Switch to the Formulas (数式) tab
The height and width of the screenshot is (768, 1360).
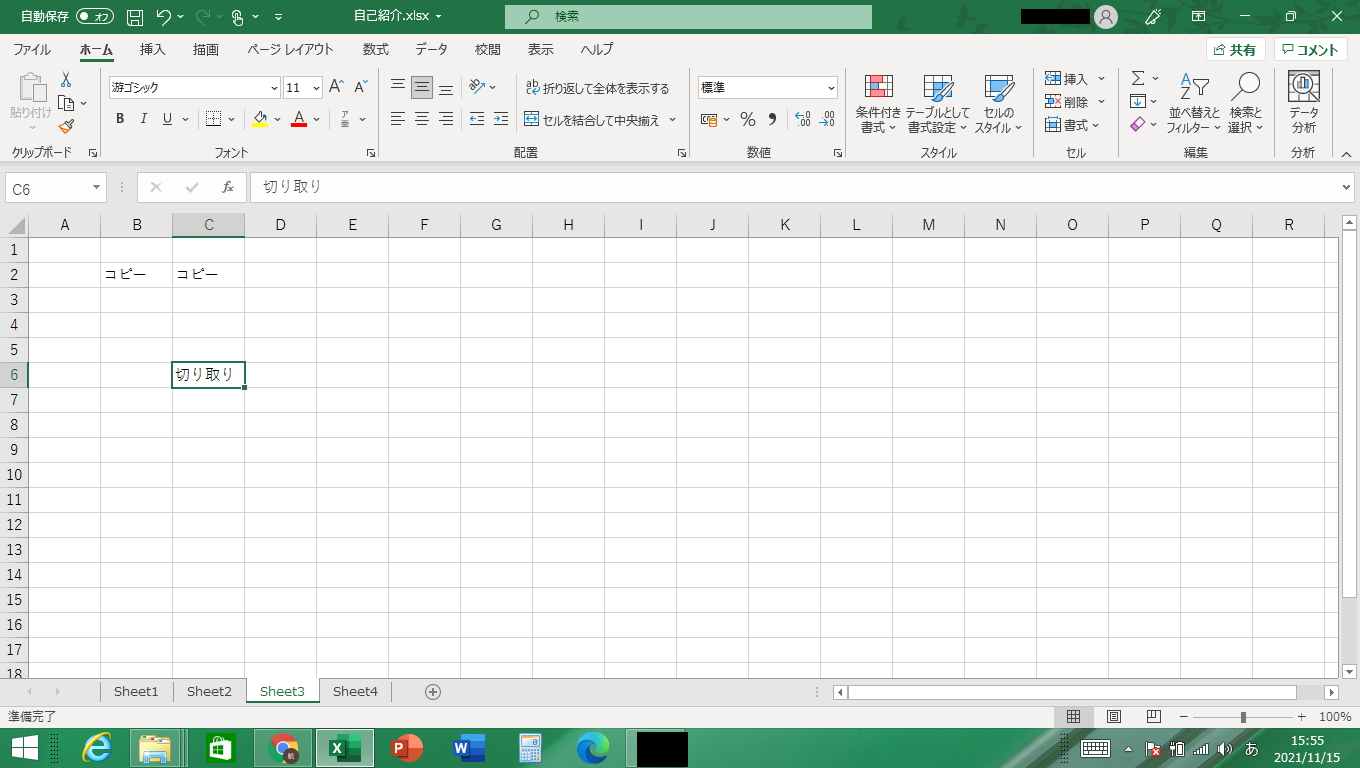click(x=376, y=49)
